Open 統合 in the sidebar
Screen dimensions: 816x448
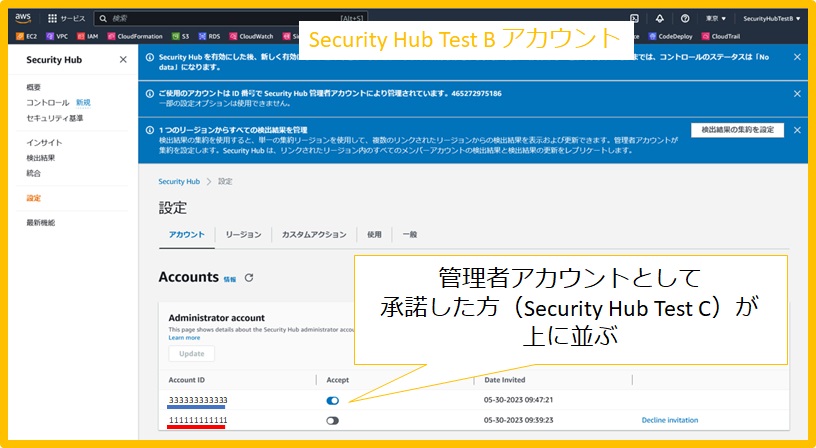(x=33, y=173)
